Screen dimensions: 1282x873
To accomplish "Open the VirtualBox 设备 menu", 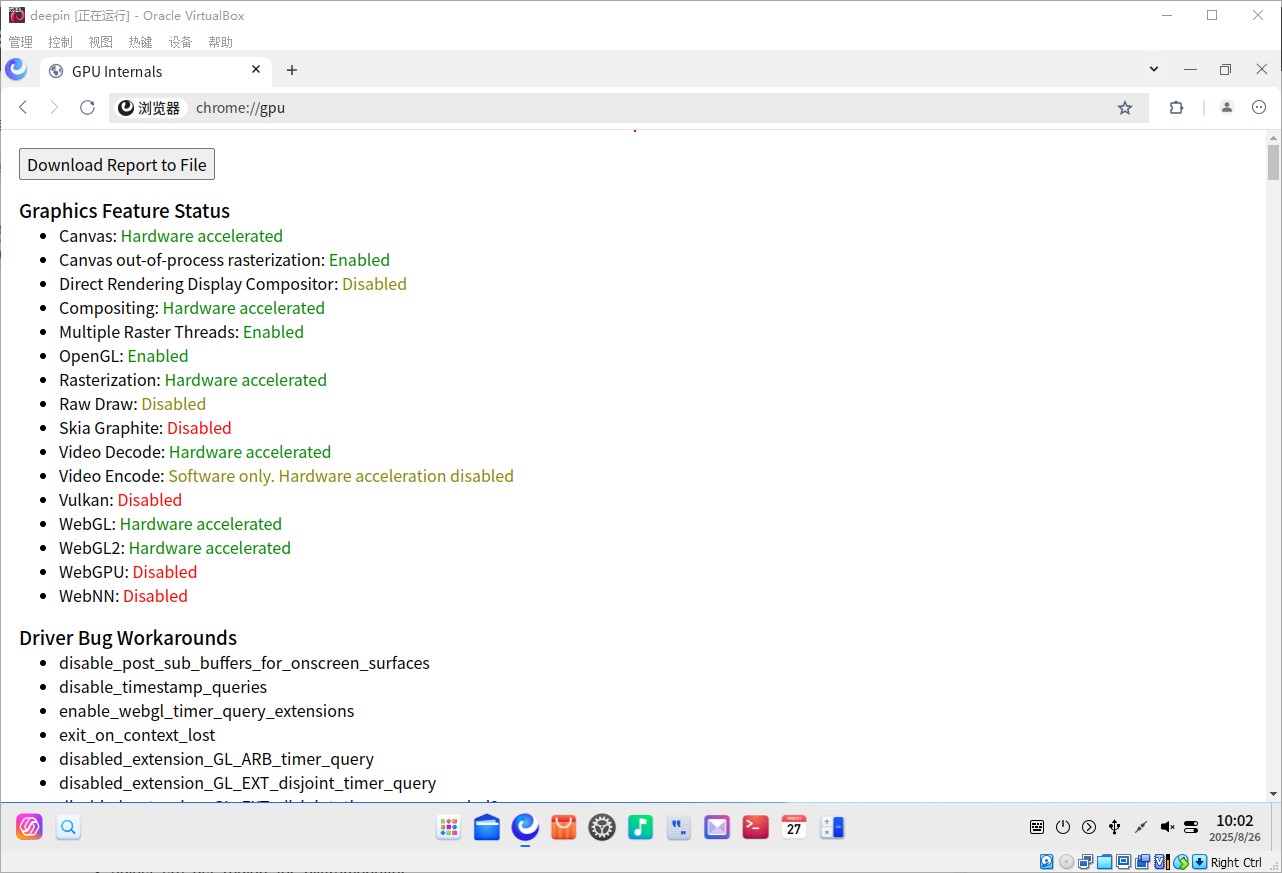I will 181,42.
